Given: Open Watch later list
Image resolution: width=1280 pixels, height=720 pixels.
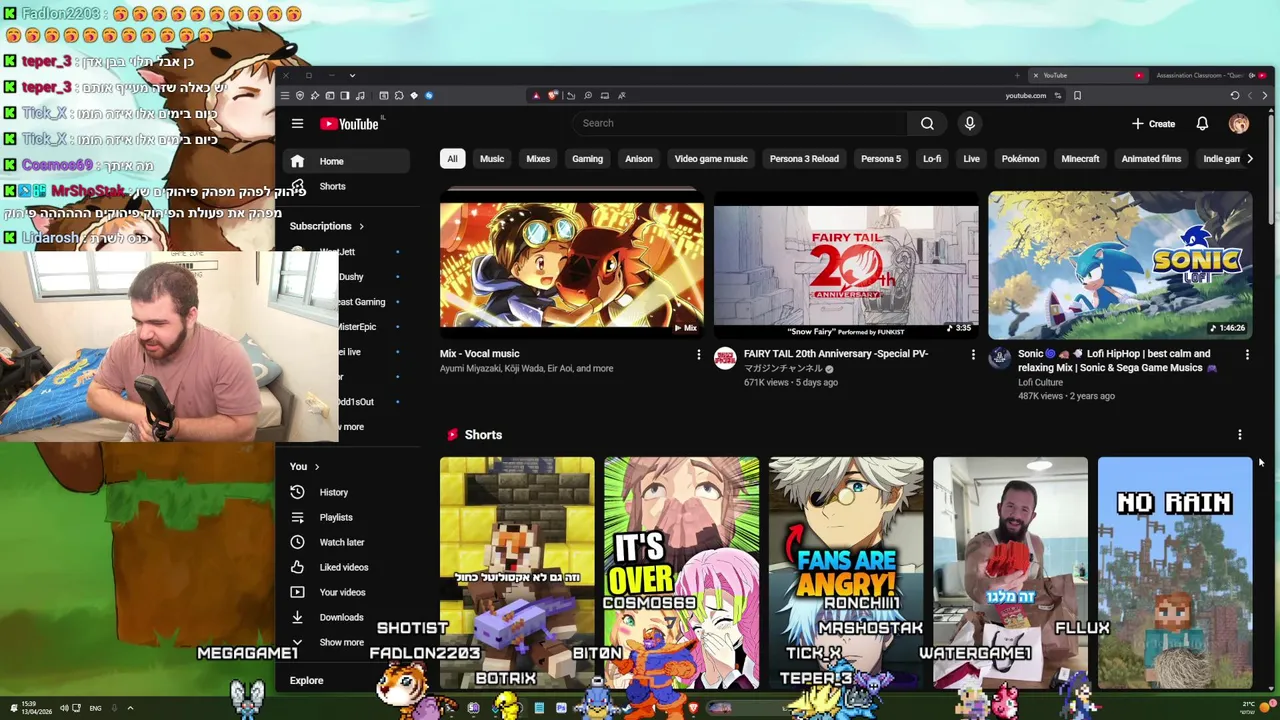Looking at the screenshot, I should pyautogui.click(x=346, y=542).
